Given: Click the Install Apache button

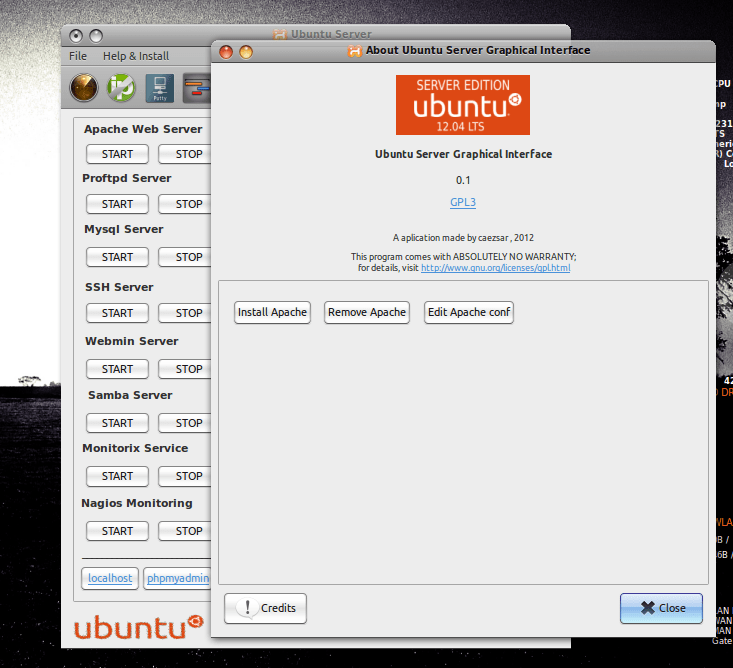Looking at the screenshot, I should [x=272, y=312].
